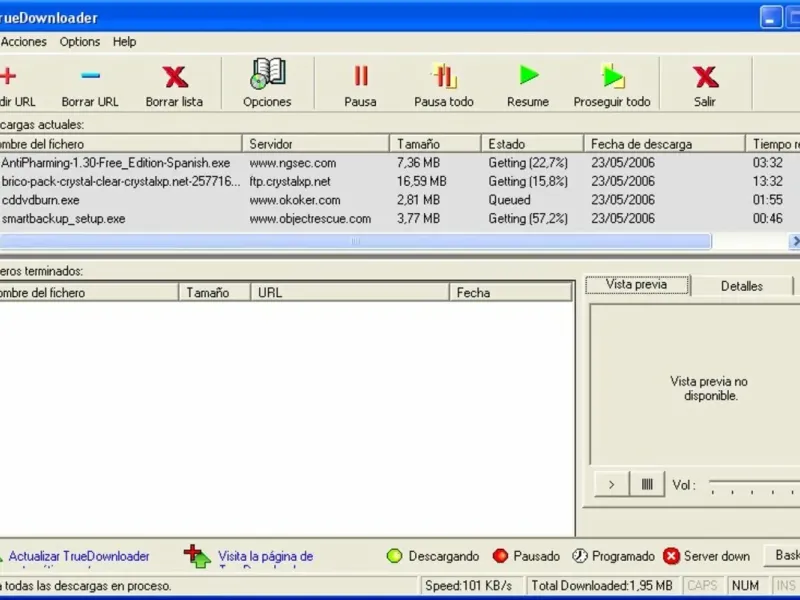The image size is (800, 600).
Task: Sort downloads by the Estado column header
Action: pyautogui.click(x=532, y=144)
